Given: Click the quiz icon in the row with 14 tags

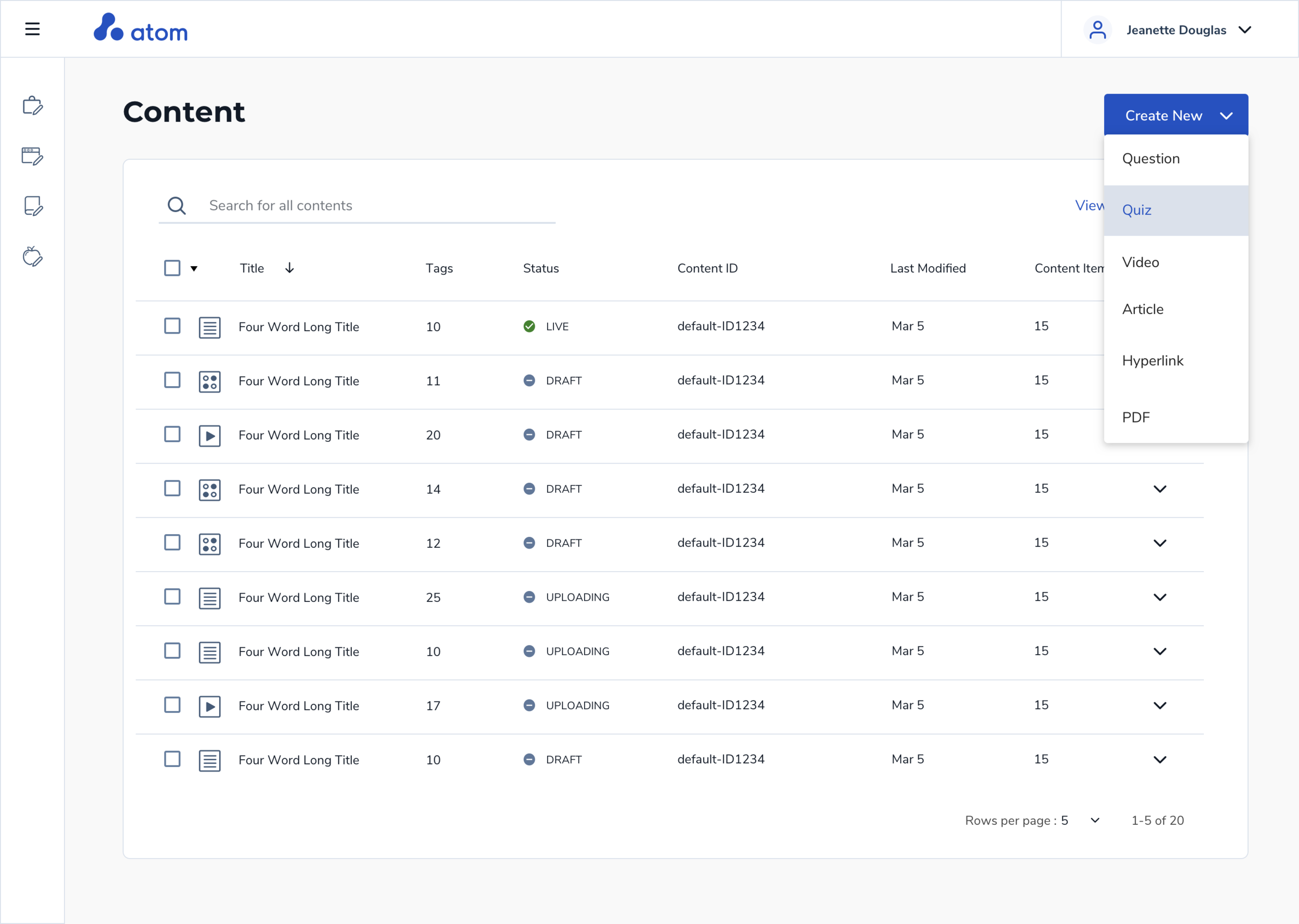Looking at the screenshot, I should click(x=210, y=490).
